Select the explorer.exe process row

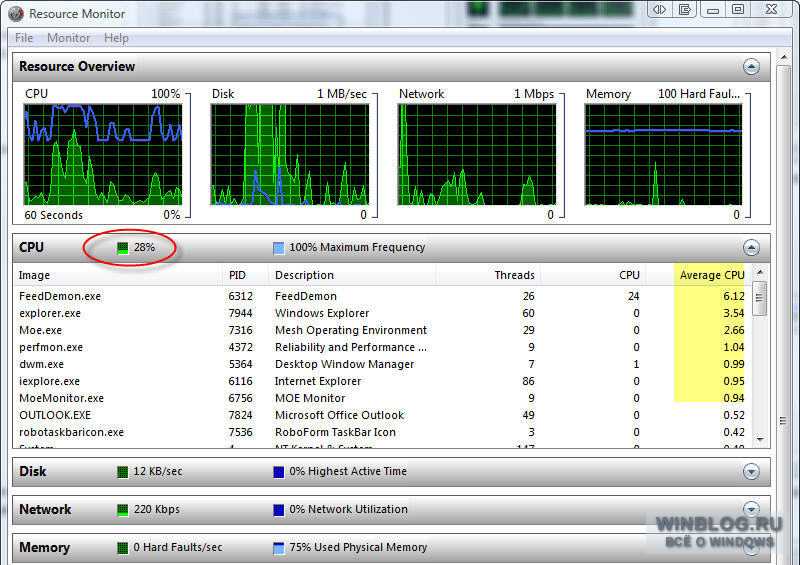(x=382, y=313)
